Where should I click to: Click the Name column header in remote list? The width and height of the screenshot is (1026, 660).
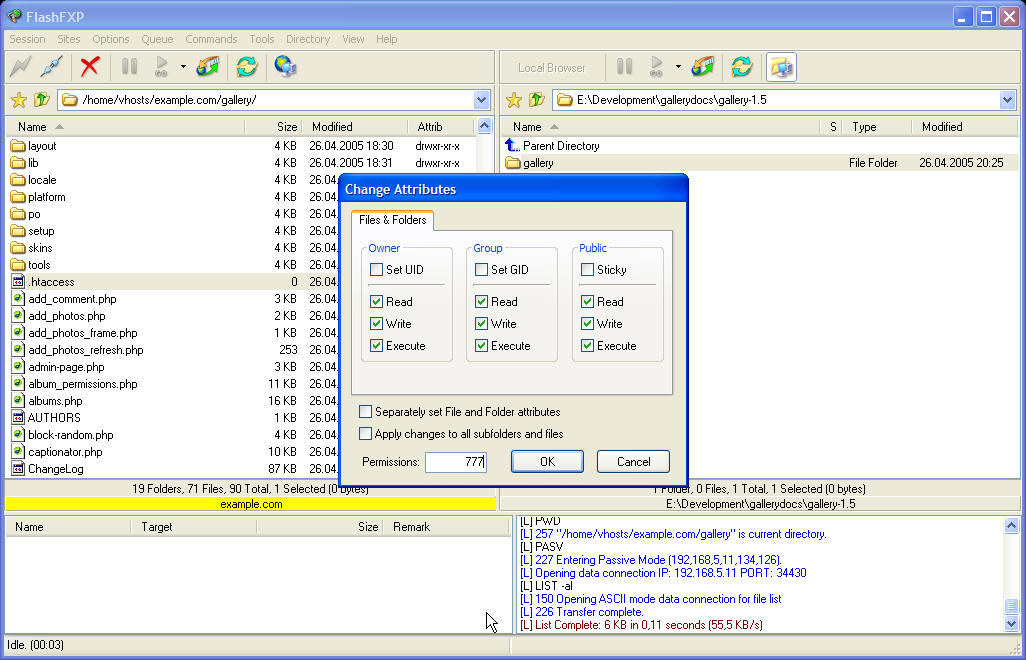126,127
